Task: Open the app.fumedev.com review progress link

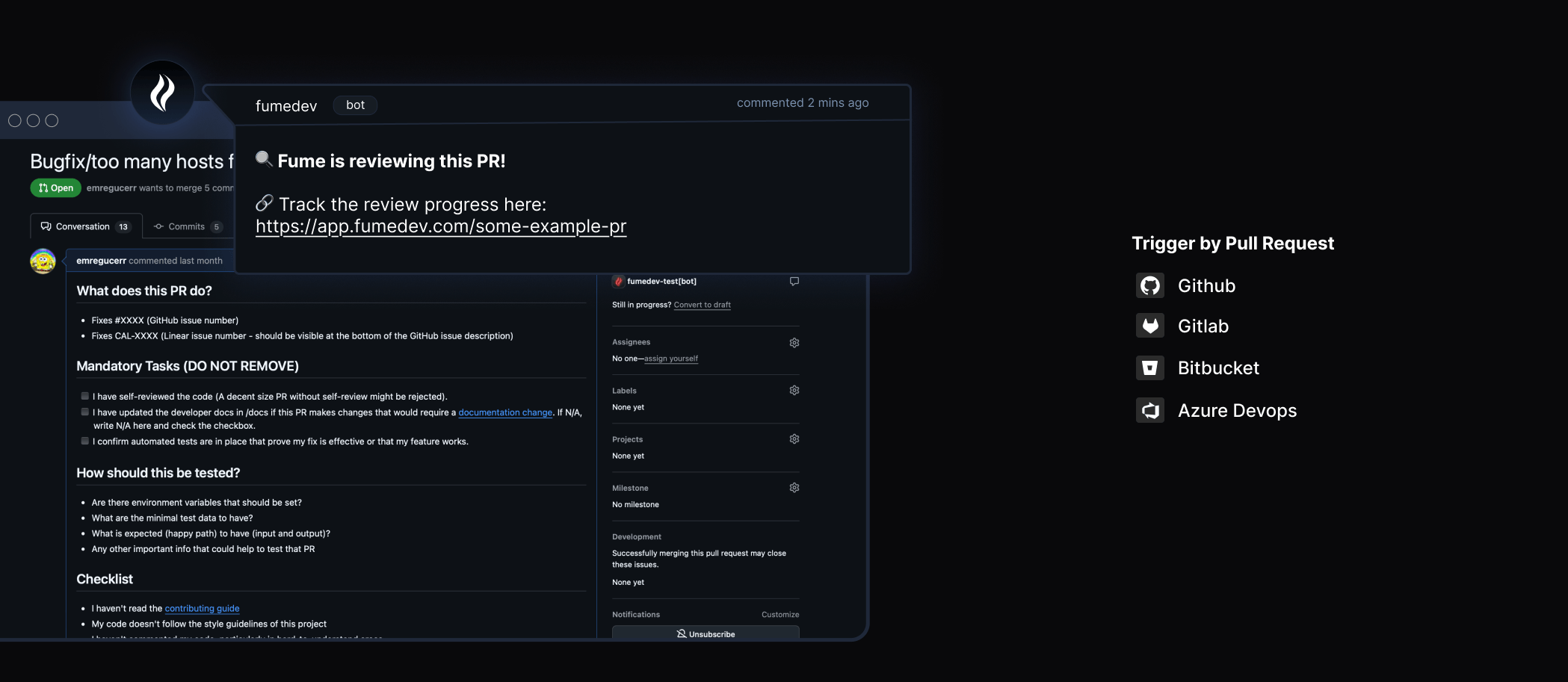Action: pyautogui.click(x=441, y=226)
